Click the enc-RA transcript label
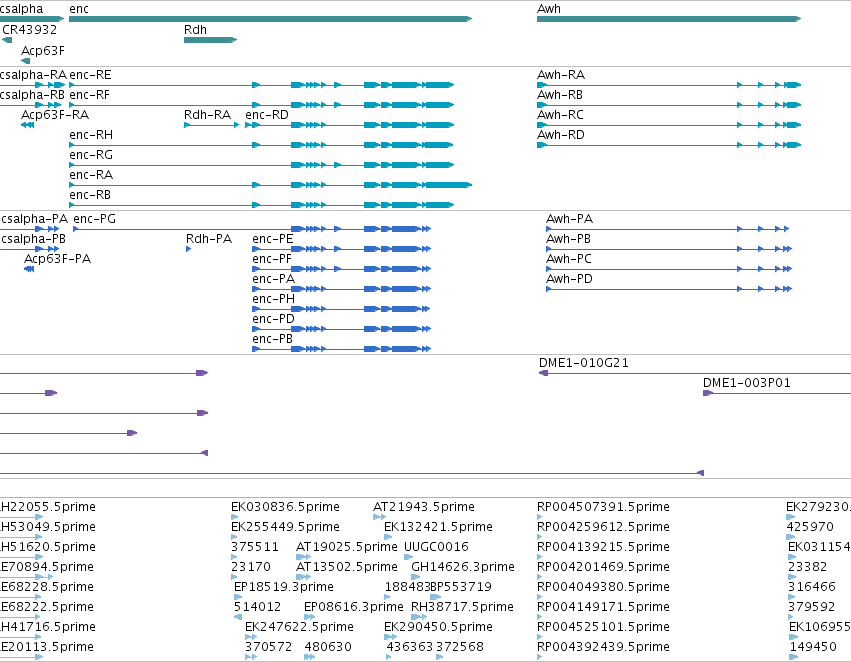 [91, 175]
